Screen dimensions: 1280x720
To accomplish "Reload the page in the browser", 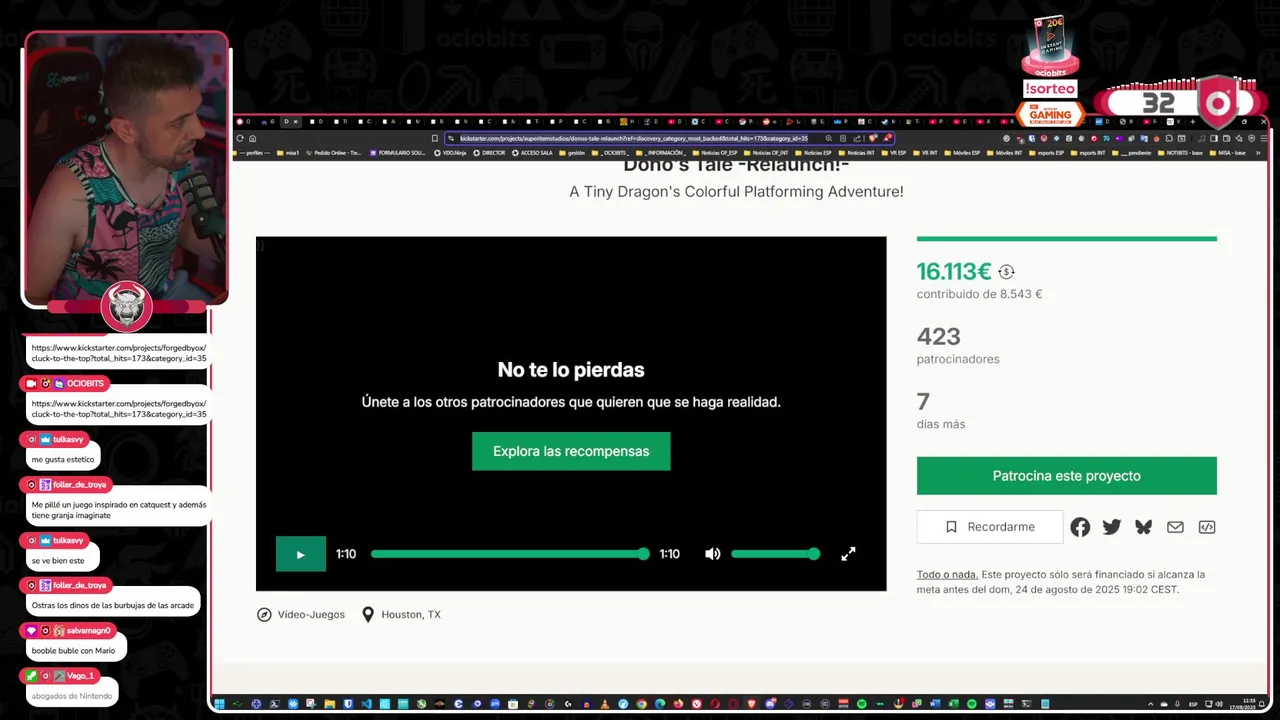I will pyautogui.click(x=240, y=139).
